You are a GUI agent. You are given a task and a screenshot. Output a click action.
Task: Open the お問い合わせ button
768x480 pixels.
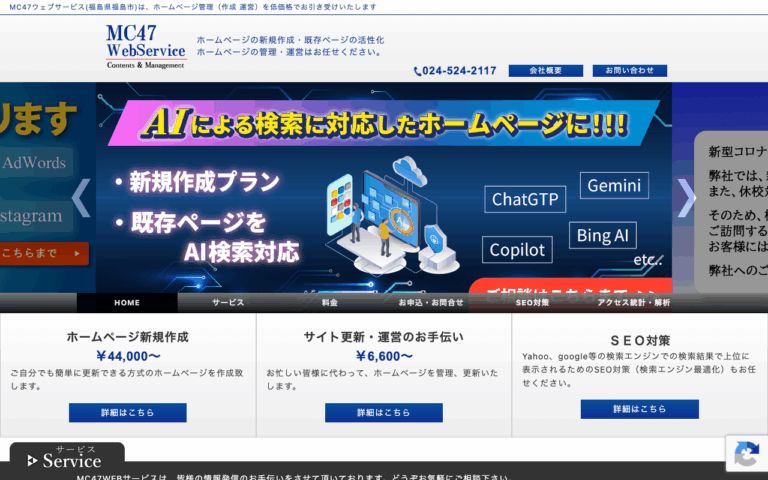click(629, 71)
